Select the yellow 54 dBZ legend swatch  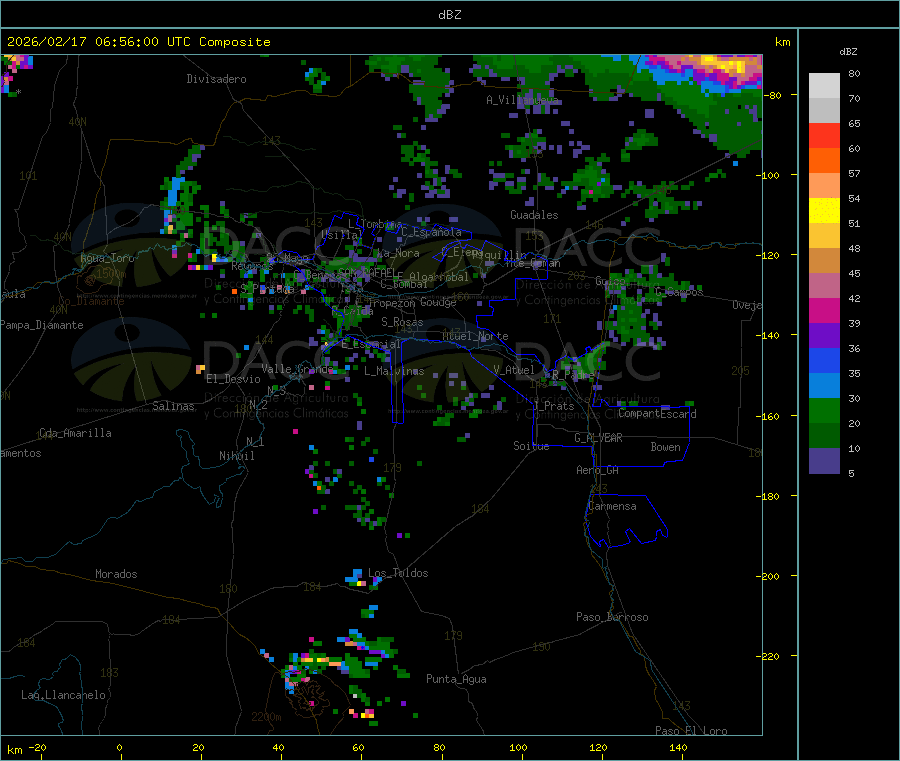click(x=824, y=211)
